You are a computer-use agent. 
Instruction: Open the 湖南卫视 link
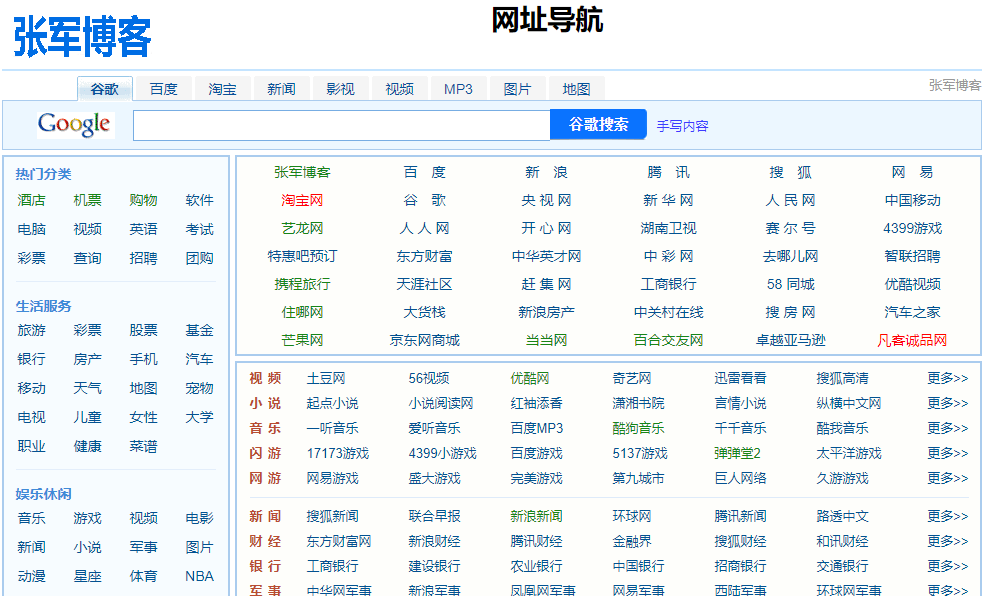pyautogui.click(x=669, y=228)
